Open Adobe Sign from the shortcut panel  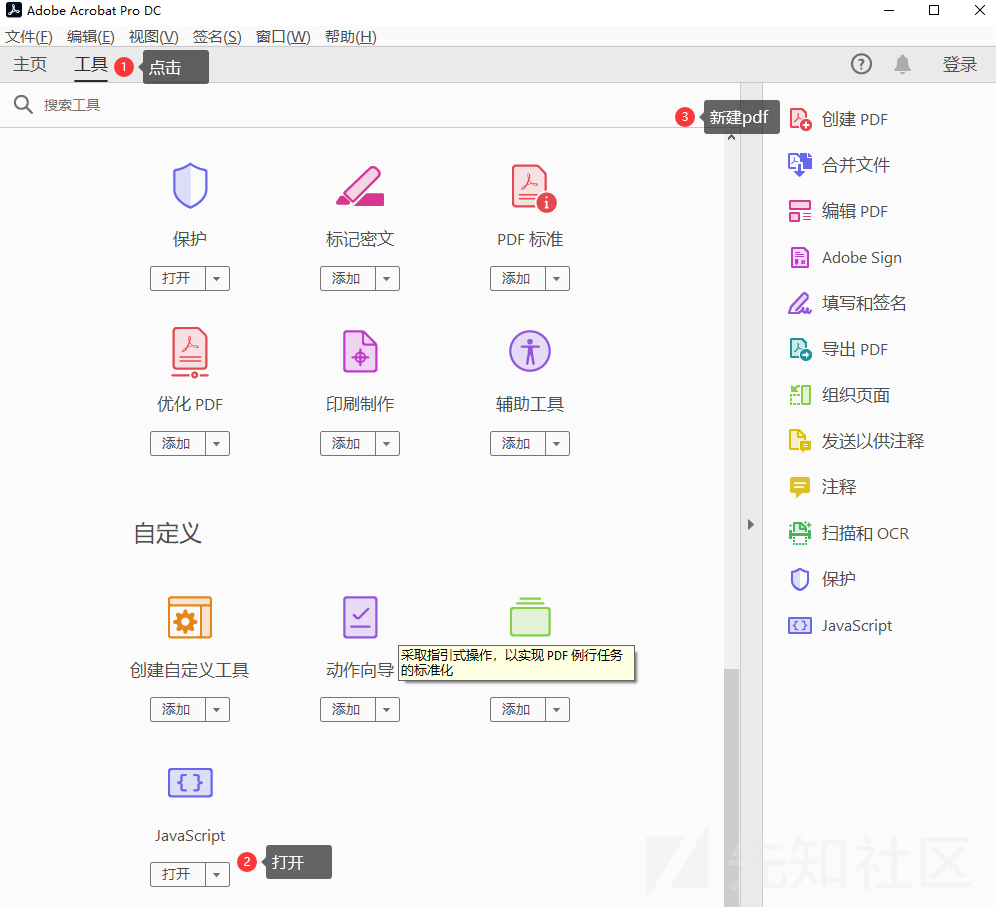(845, 257)
